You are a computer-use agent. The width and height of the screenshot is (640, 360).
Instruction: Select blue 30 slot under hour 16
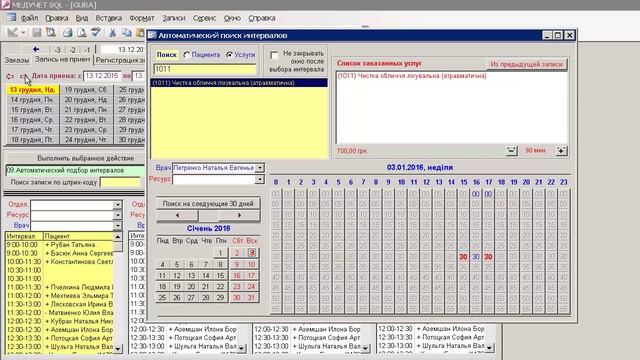[x=476, y=257]
